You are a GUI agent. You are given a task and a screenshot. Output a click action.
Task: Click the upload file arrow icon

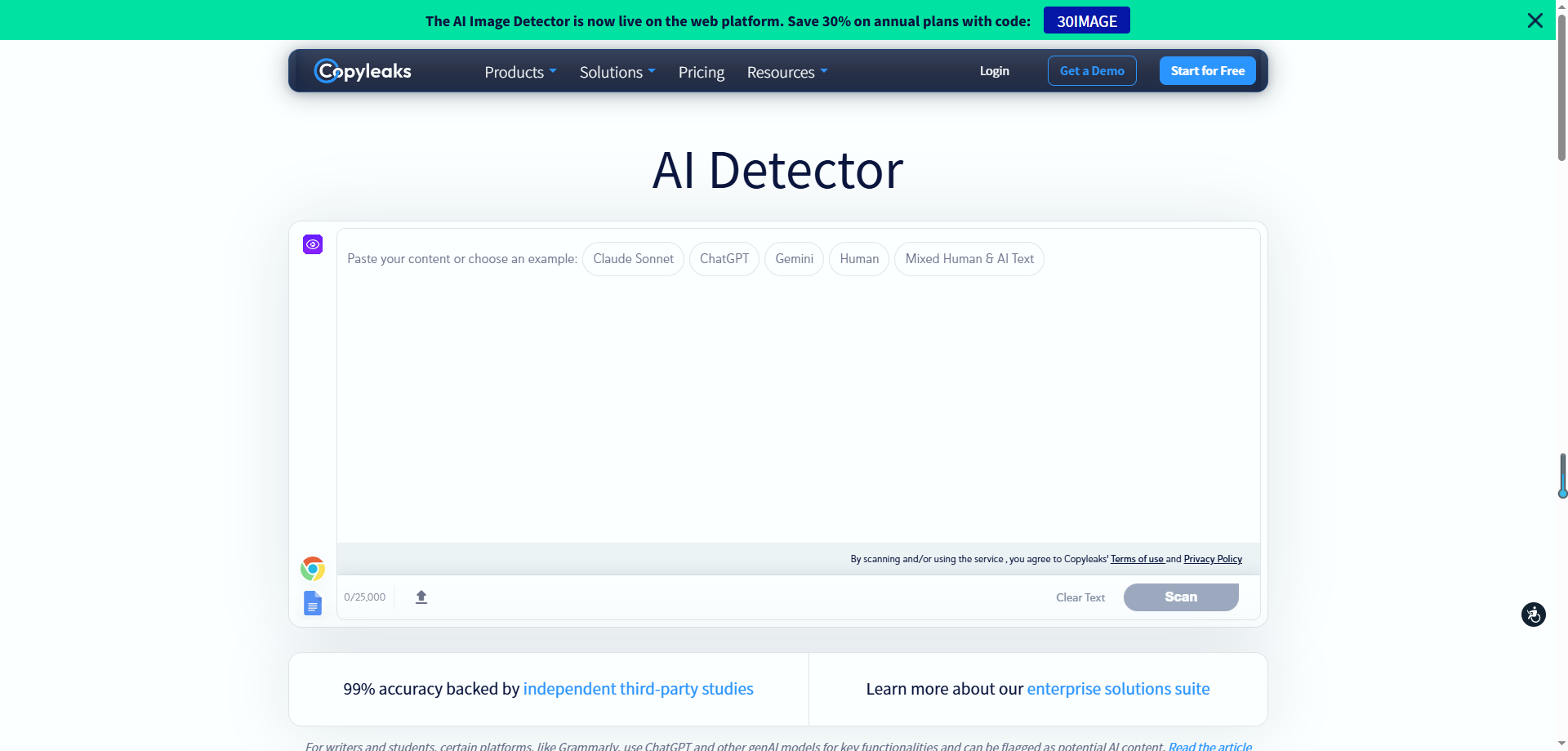[x=421, y=597]
